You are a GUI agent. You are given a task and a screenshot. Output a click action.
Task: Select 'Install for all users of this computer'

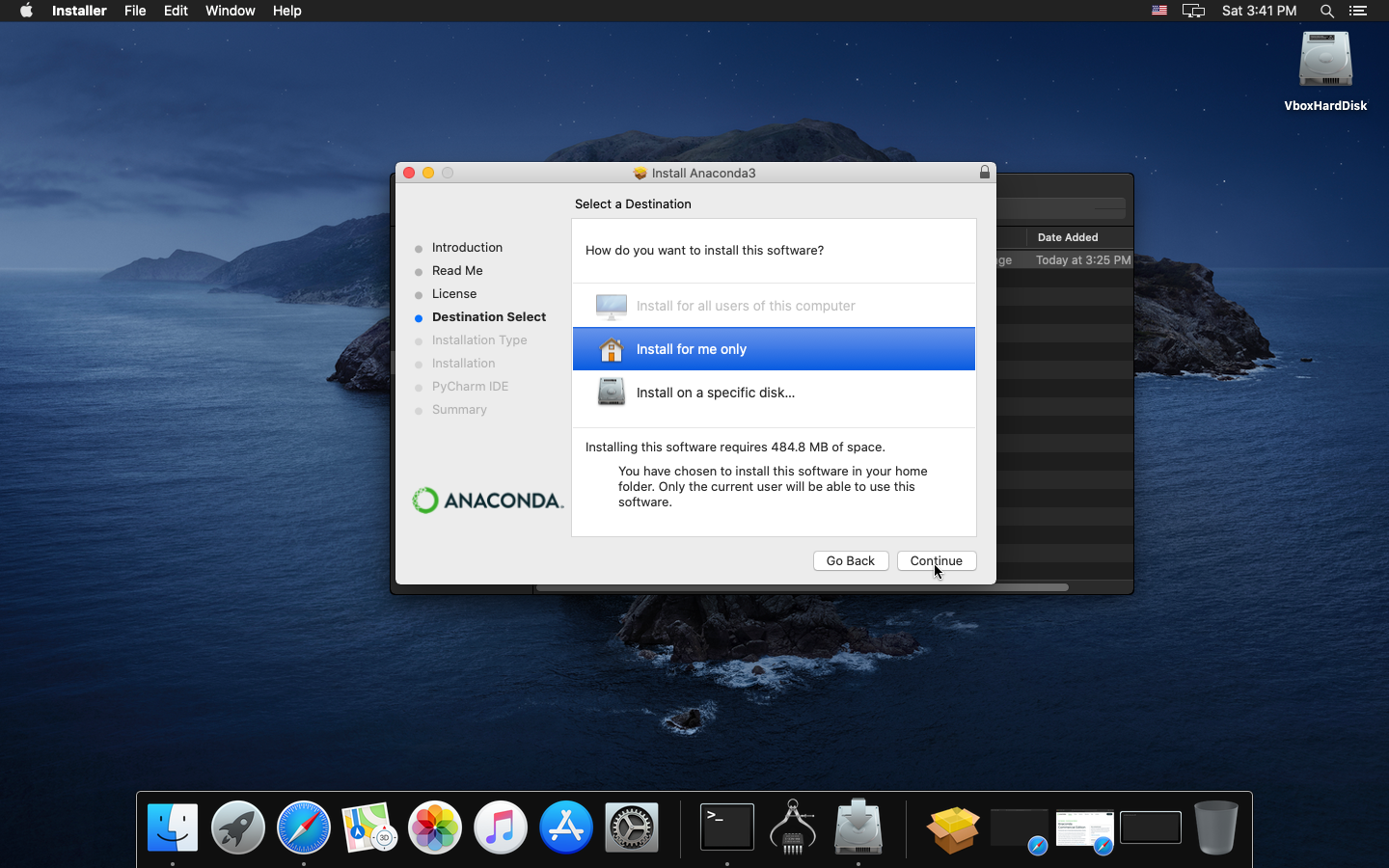point(774,306)
